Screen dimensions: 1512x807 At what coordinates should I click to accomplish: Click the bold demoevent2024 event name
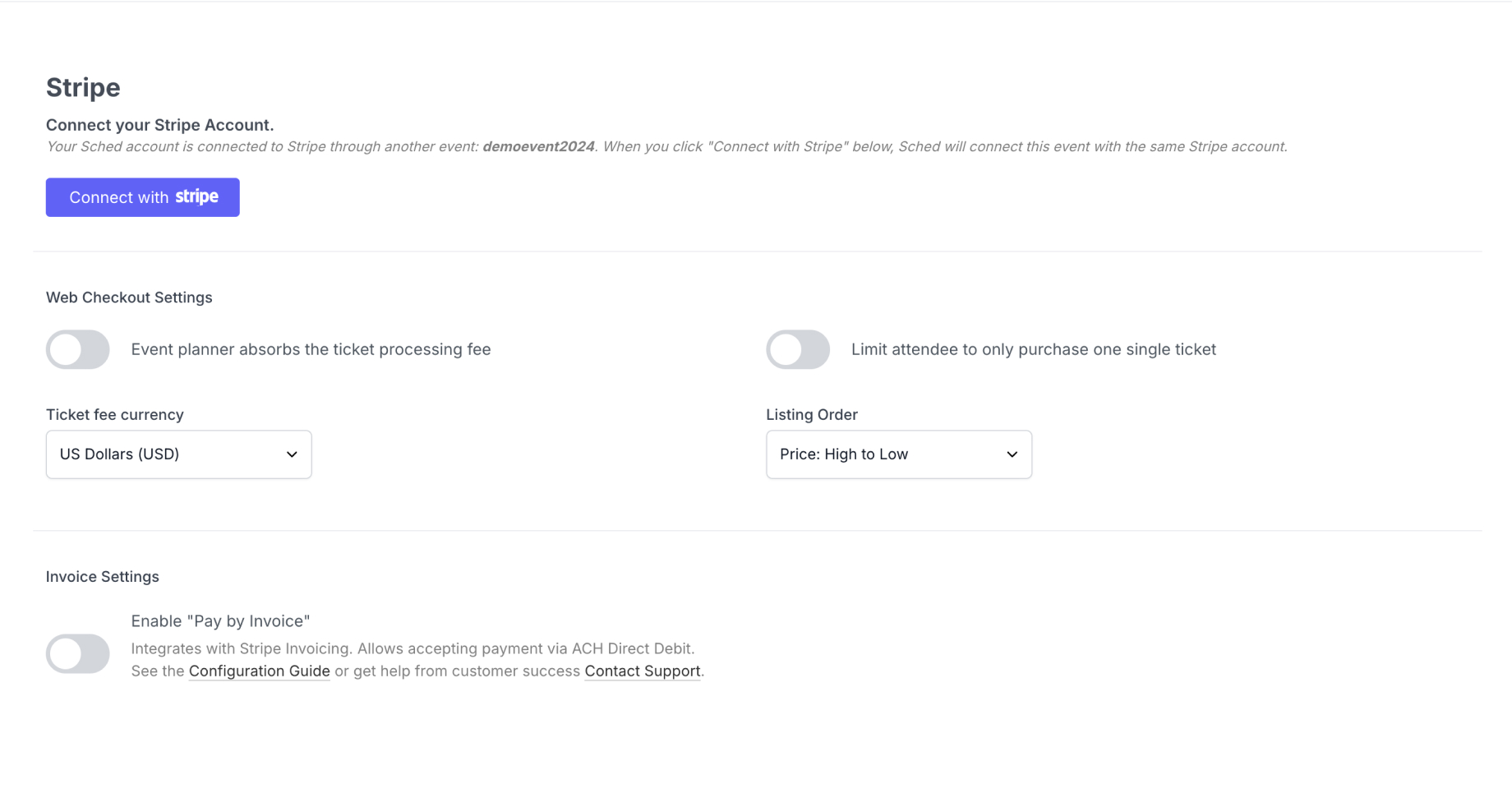538,146
